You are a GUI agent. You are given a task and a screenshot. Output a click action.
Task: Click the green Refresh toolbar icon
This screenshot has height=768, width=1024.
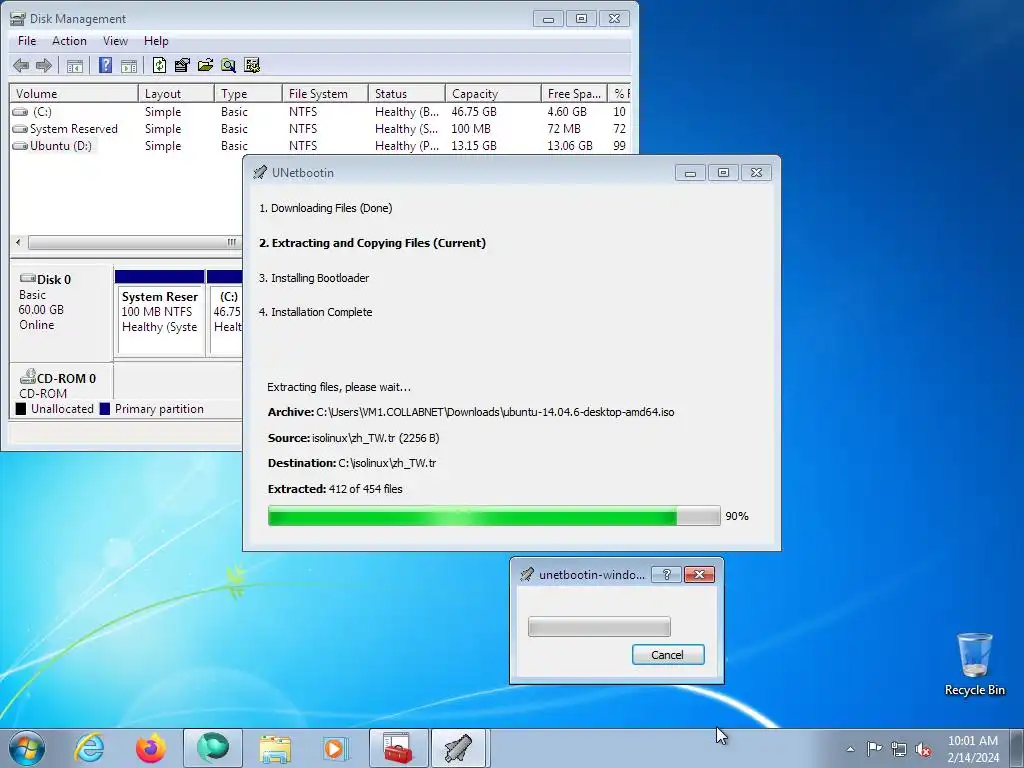coord(159,65)
